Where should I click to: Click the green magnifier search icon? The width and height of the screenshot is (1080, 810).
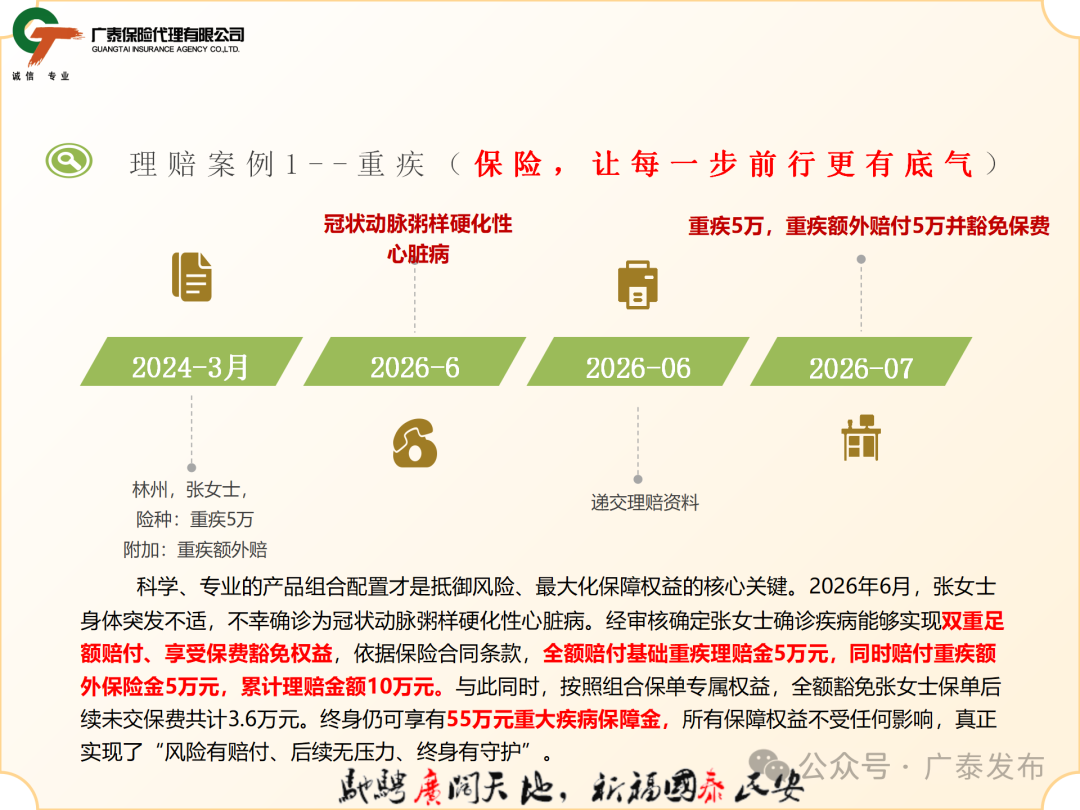point(69,160)
